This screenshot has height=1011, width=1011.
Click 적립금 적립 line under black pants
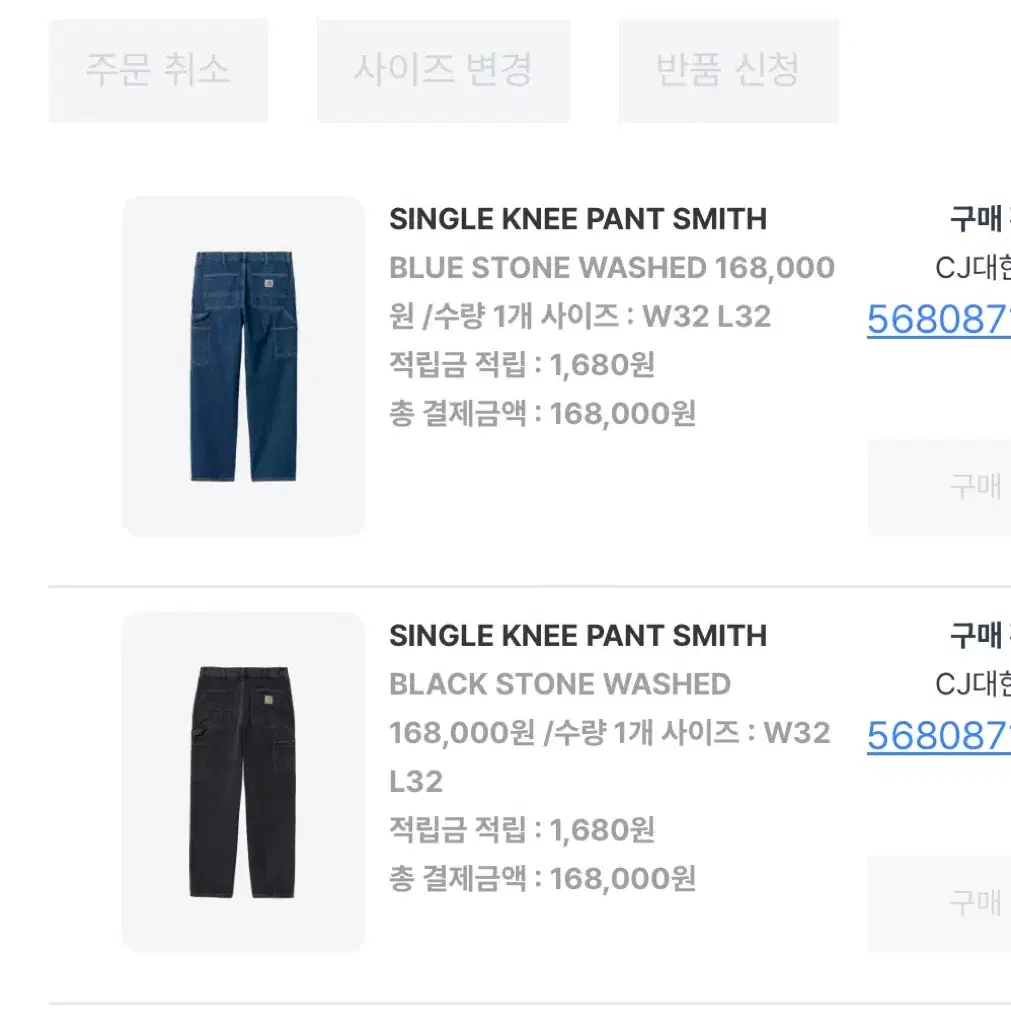pyautogui.click(x=522, y=830)
